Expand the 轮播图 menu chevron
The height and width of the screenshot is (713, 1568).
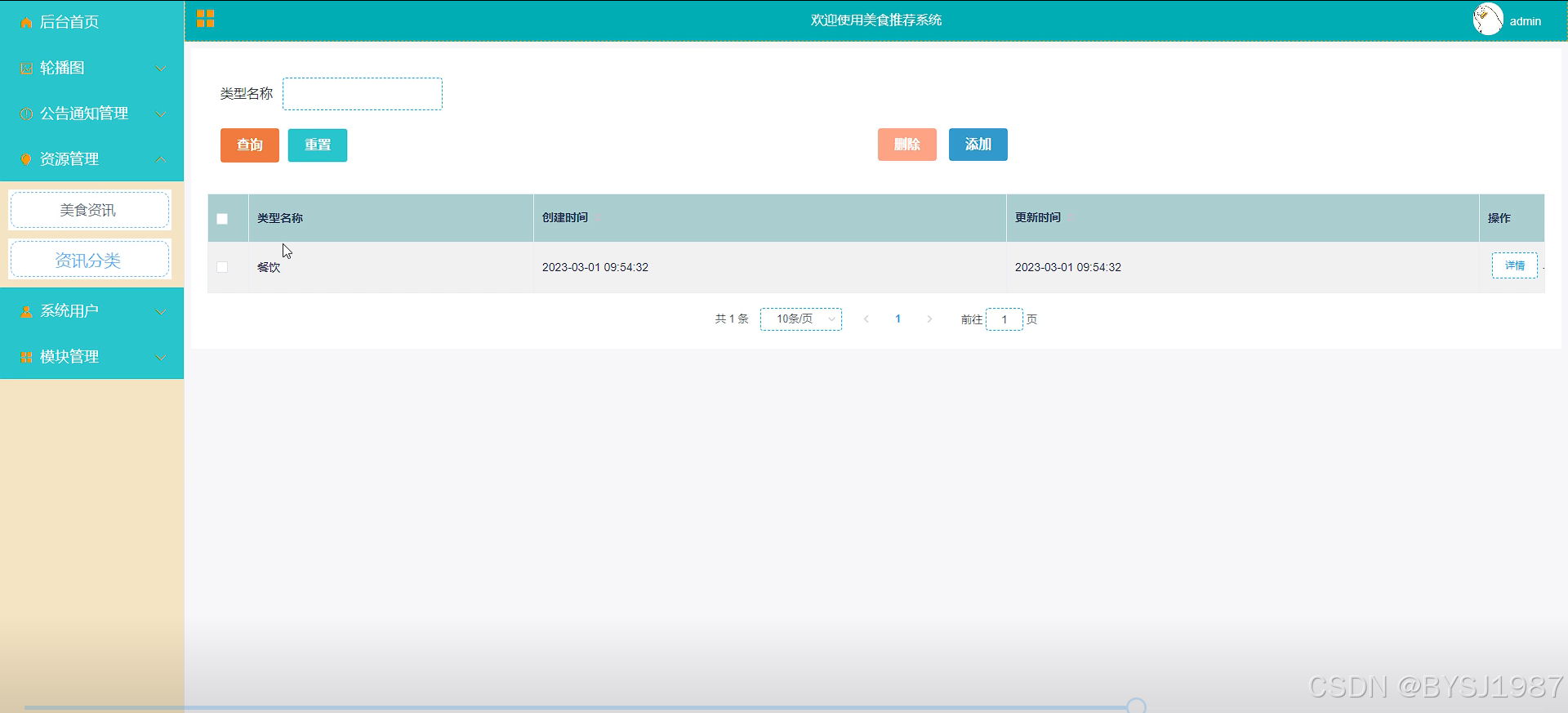click(161, 69)
